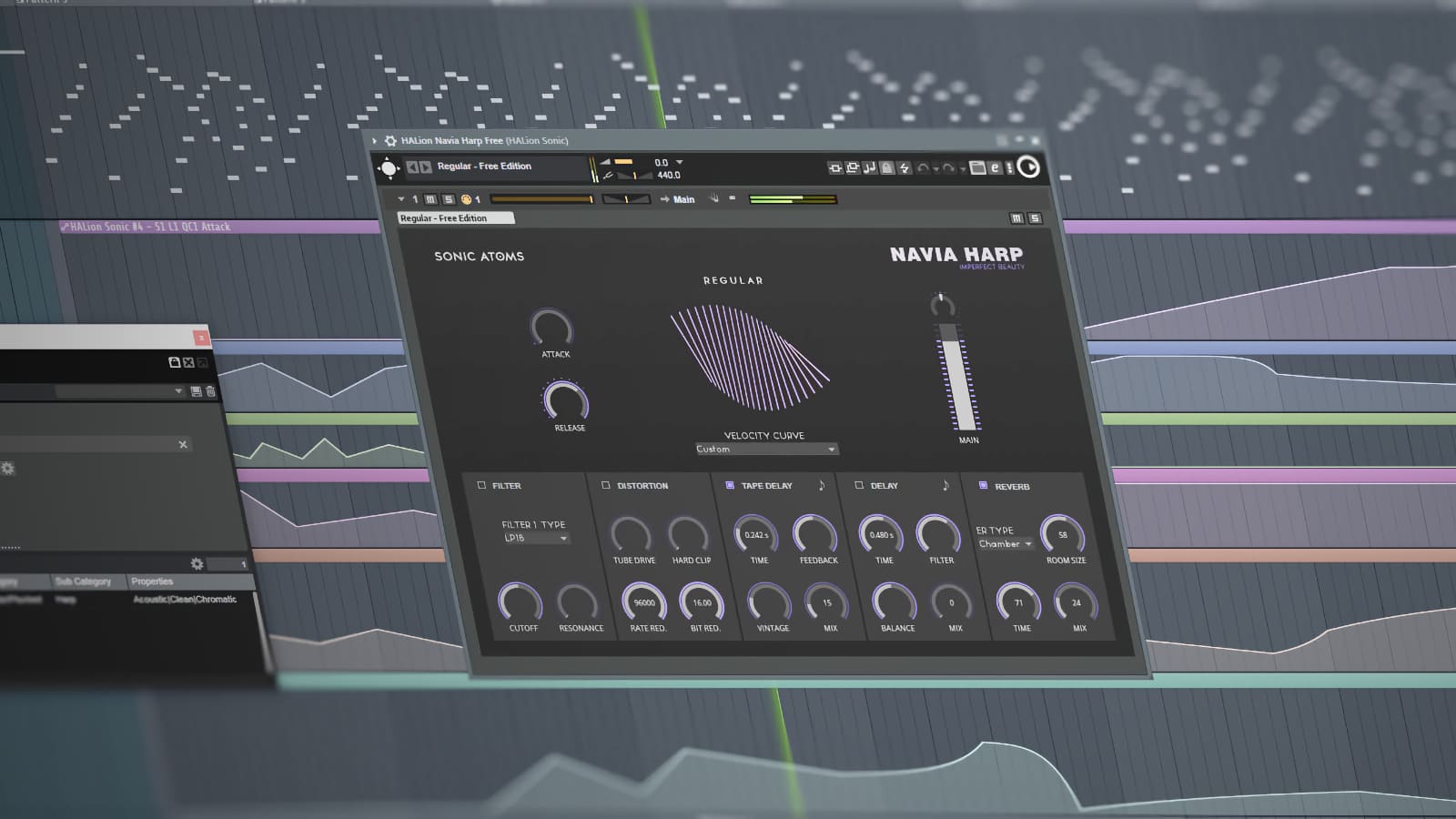Disable the REVERB checkbox
The width and height of the screenshot is (1456, 819).
point(983,486)
